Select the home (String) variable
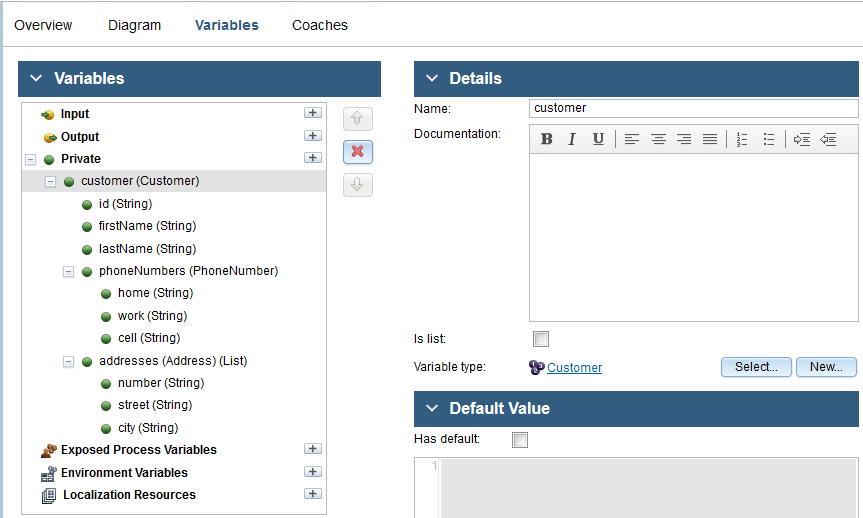The height and width of the screenshot is (518, 863). pos(155,293)
